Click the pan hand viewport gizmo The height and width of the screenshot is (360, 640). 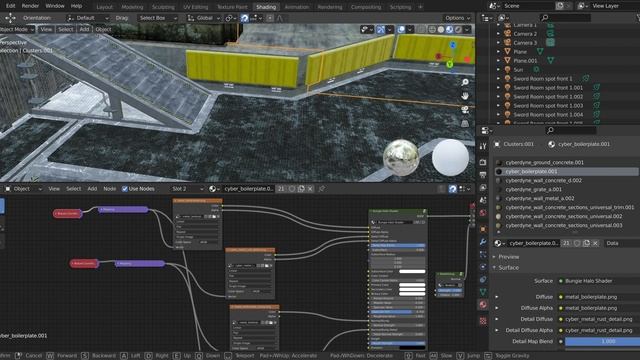tap(464, 96)
